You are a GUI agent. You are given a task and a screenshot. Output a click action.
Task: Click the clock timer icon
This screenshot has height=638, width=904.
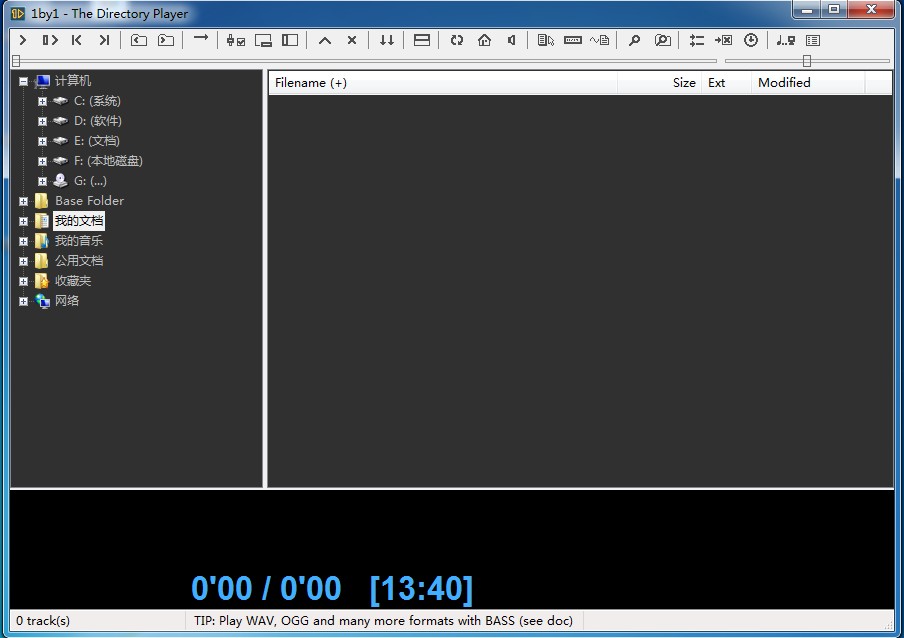click(751, 40)
